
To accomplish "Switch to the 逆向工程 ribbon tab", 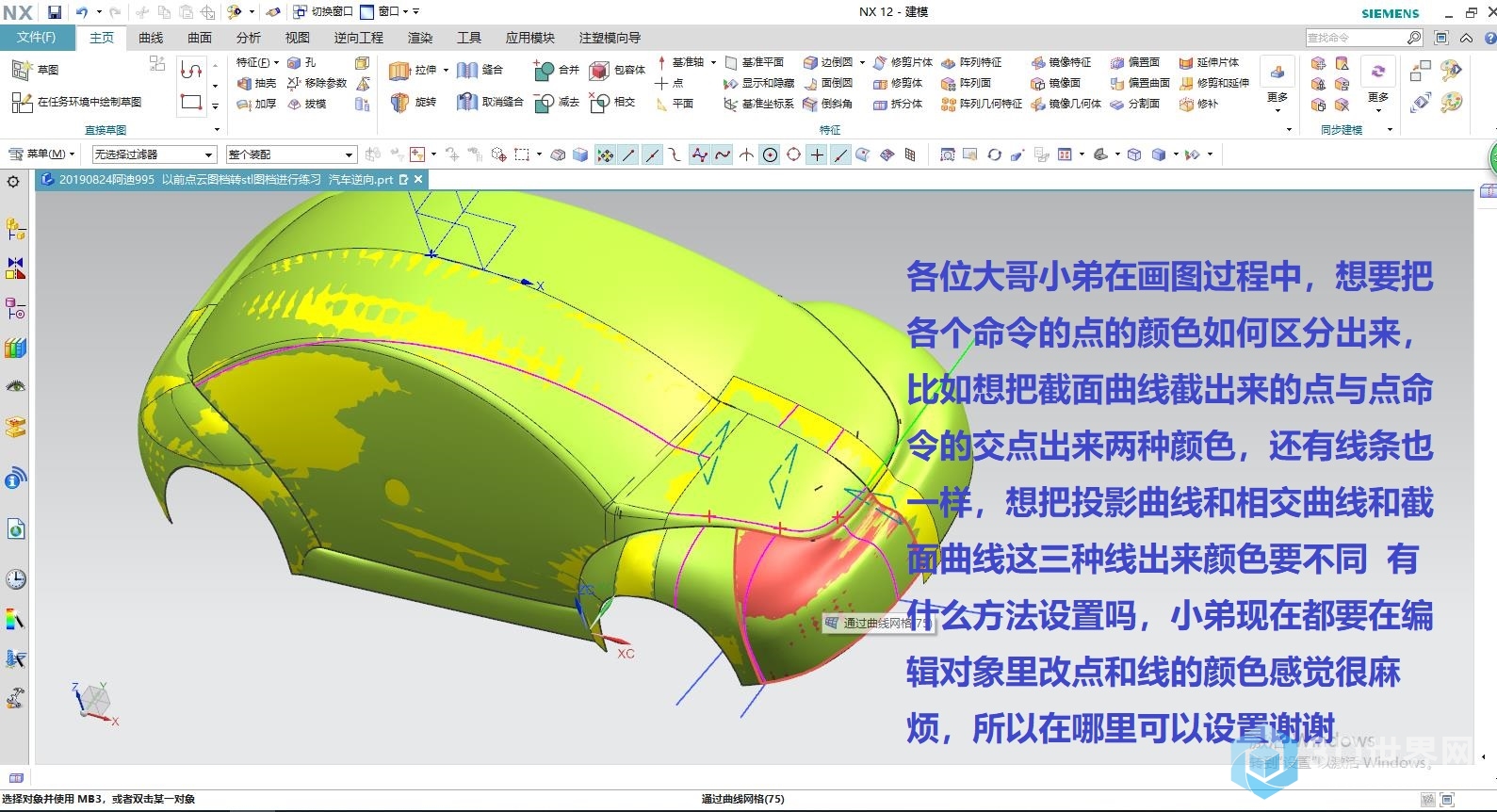I will click(359, 38).
